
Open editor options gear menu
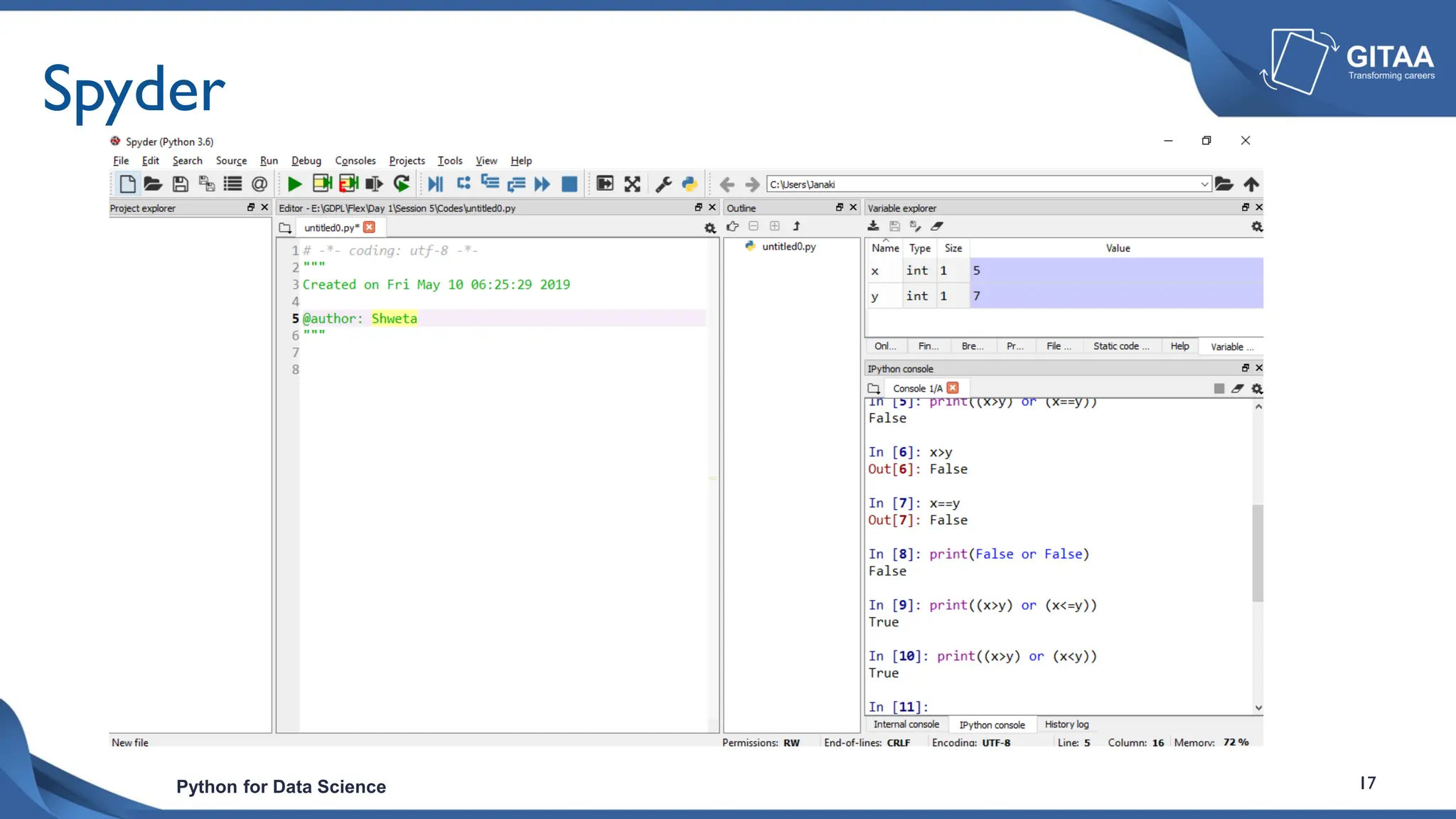click(x=710, y=228)
